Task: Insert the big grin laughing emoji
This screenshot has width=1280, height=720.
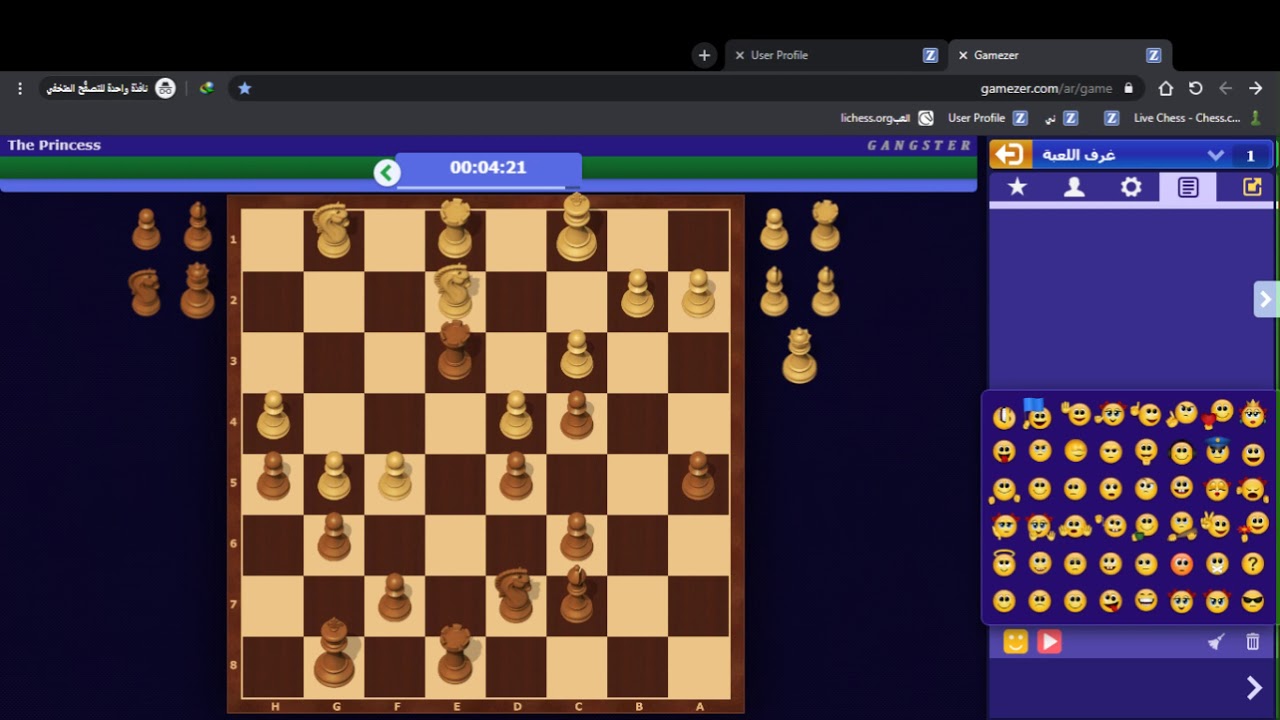Action: tap(1146, 602)
